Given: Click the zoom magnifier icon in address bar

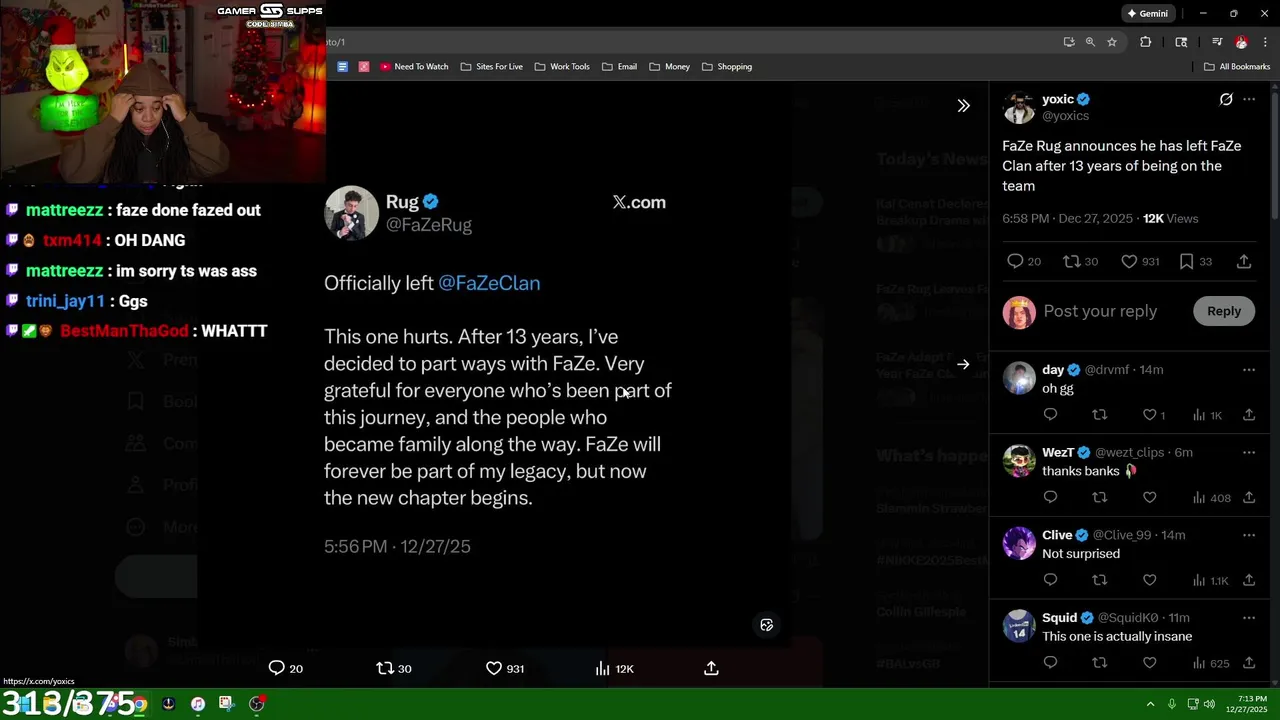Looking at the screenshot, I should pos(1090,42).
